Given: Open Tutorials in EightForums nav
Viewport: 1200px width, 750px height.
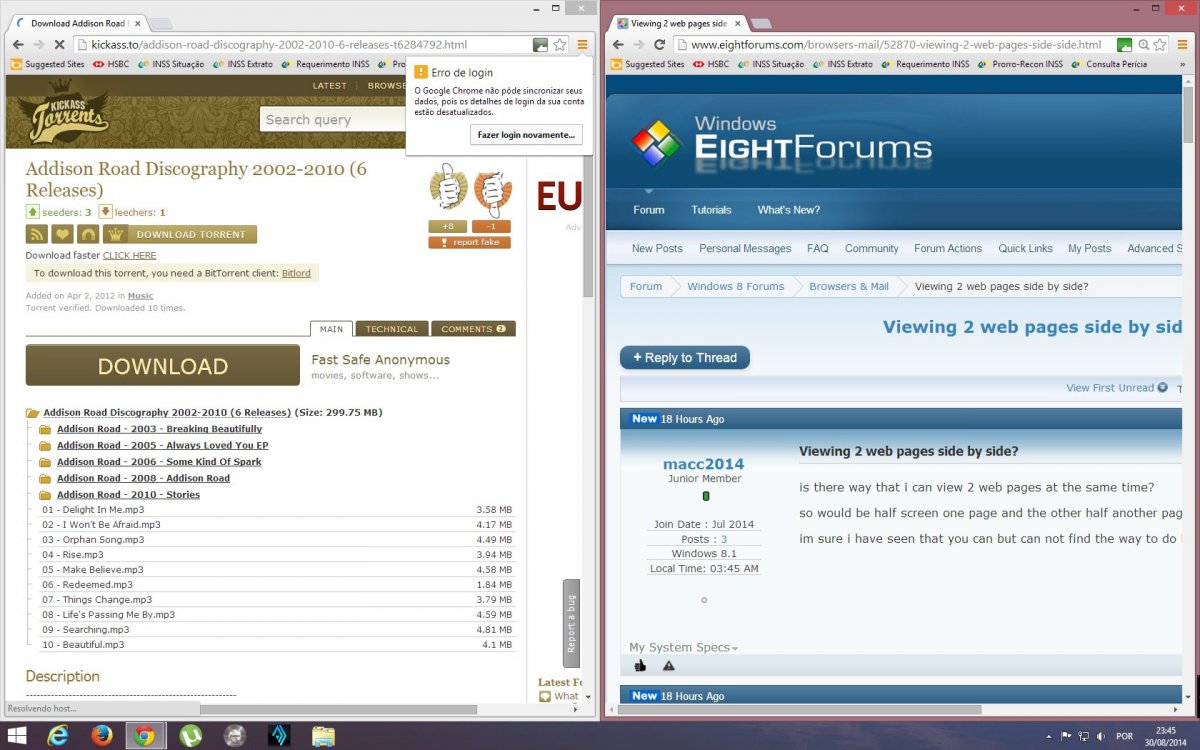Looking at the screenshot, I should click(x=711, y=210).
